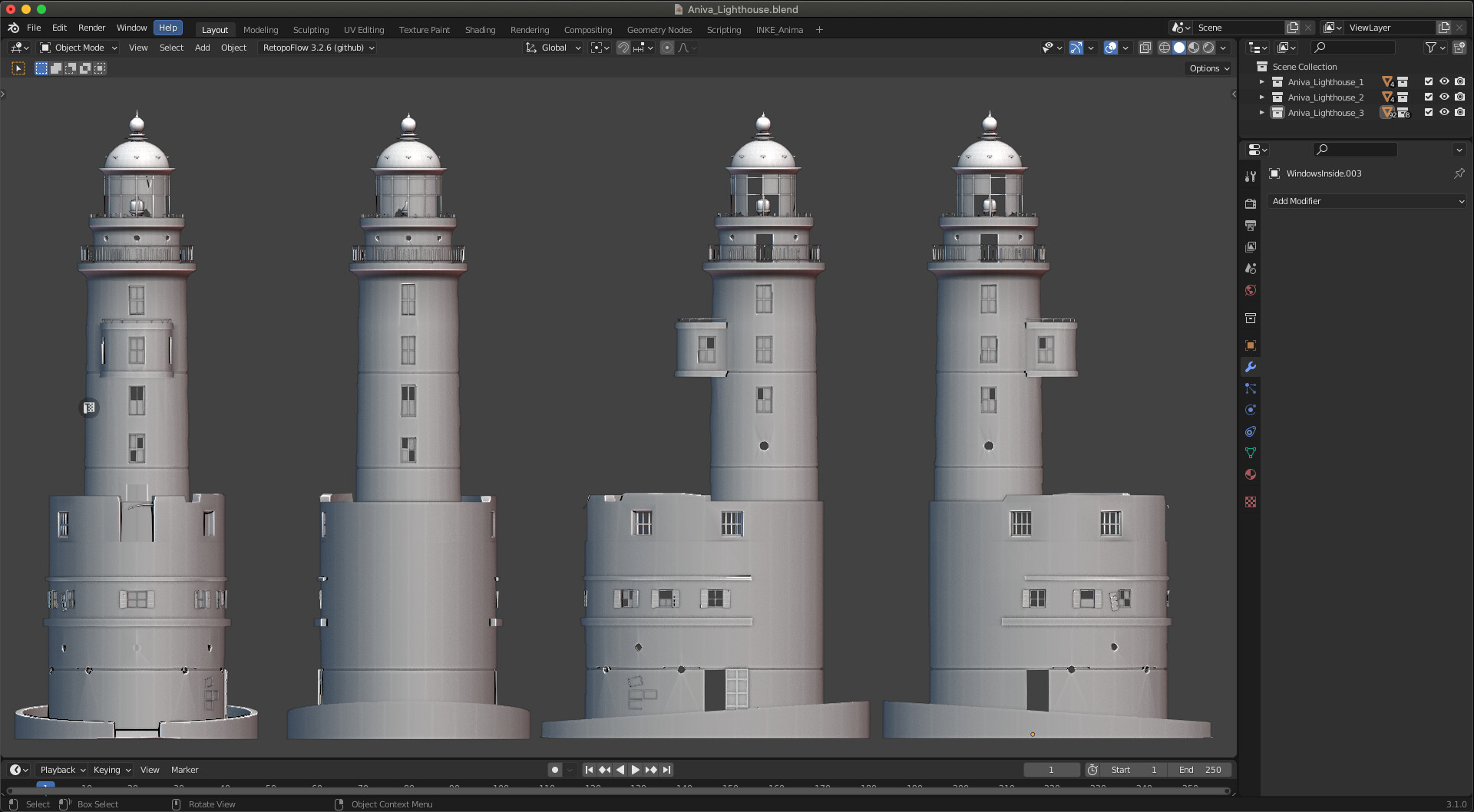Switch to wireframe viewport shading

(1165, 48)
